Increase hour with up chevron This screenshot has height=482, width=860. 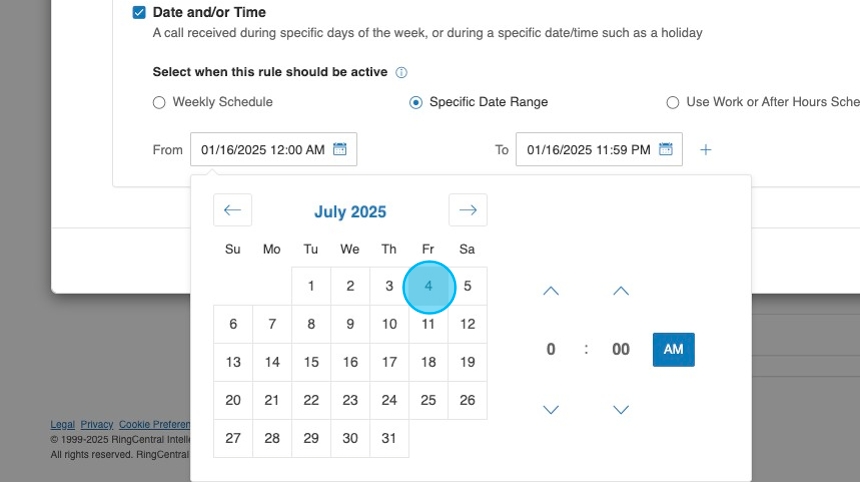coord(551,291)
